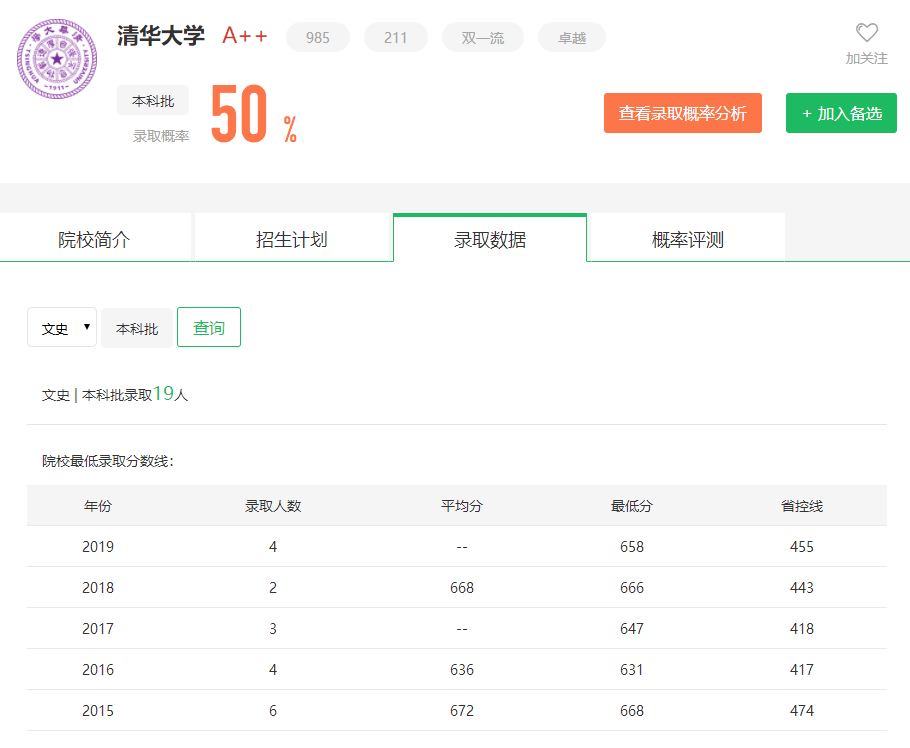Click 清华大学 title text
910x748 pixels.
coord(161,36)
